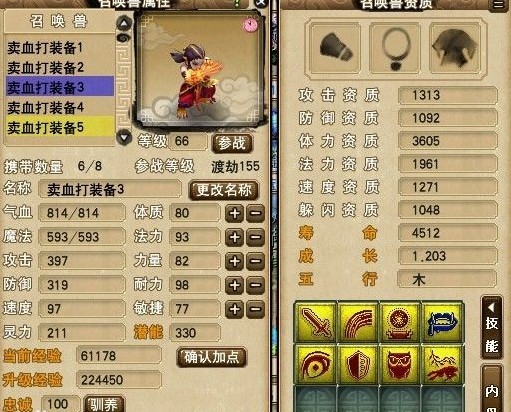Choose 卖血打装备1 from summon list

pos(60,48)
